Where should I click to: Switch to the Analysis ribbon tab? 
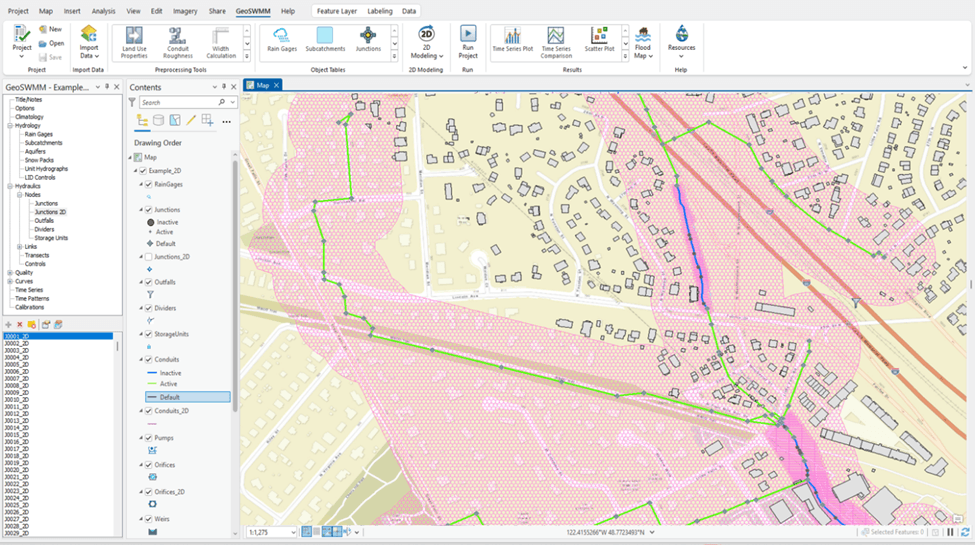click(x=103, y=11)
